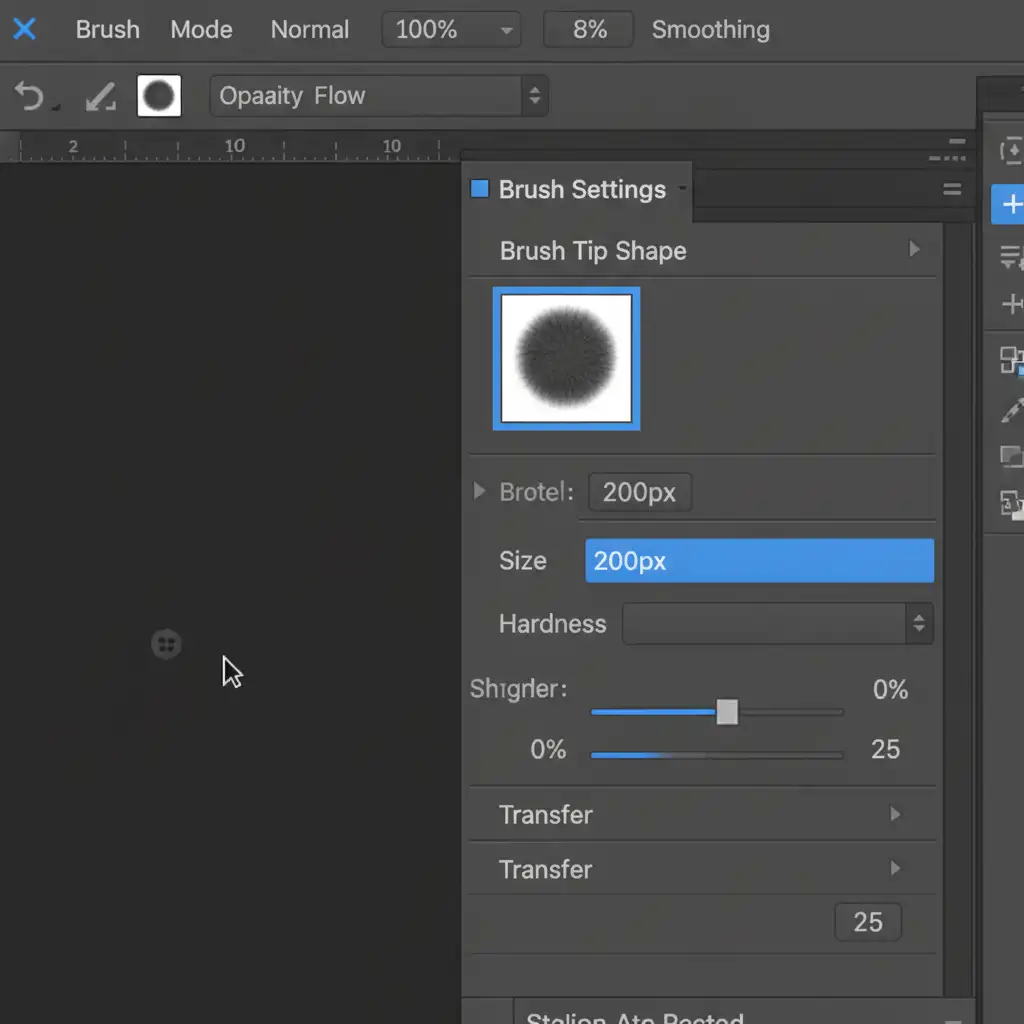Click the undo arrow icon
Viewport: 1024px width, 1024px height.
coord(30,97)
